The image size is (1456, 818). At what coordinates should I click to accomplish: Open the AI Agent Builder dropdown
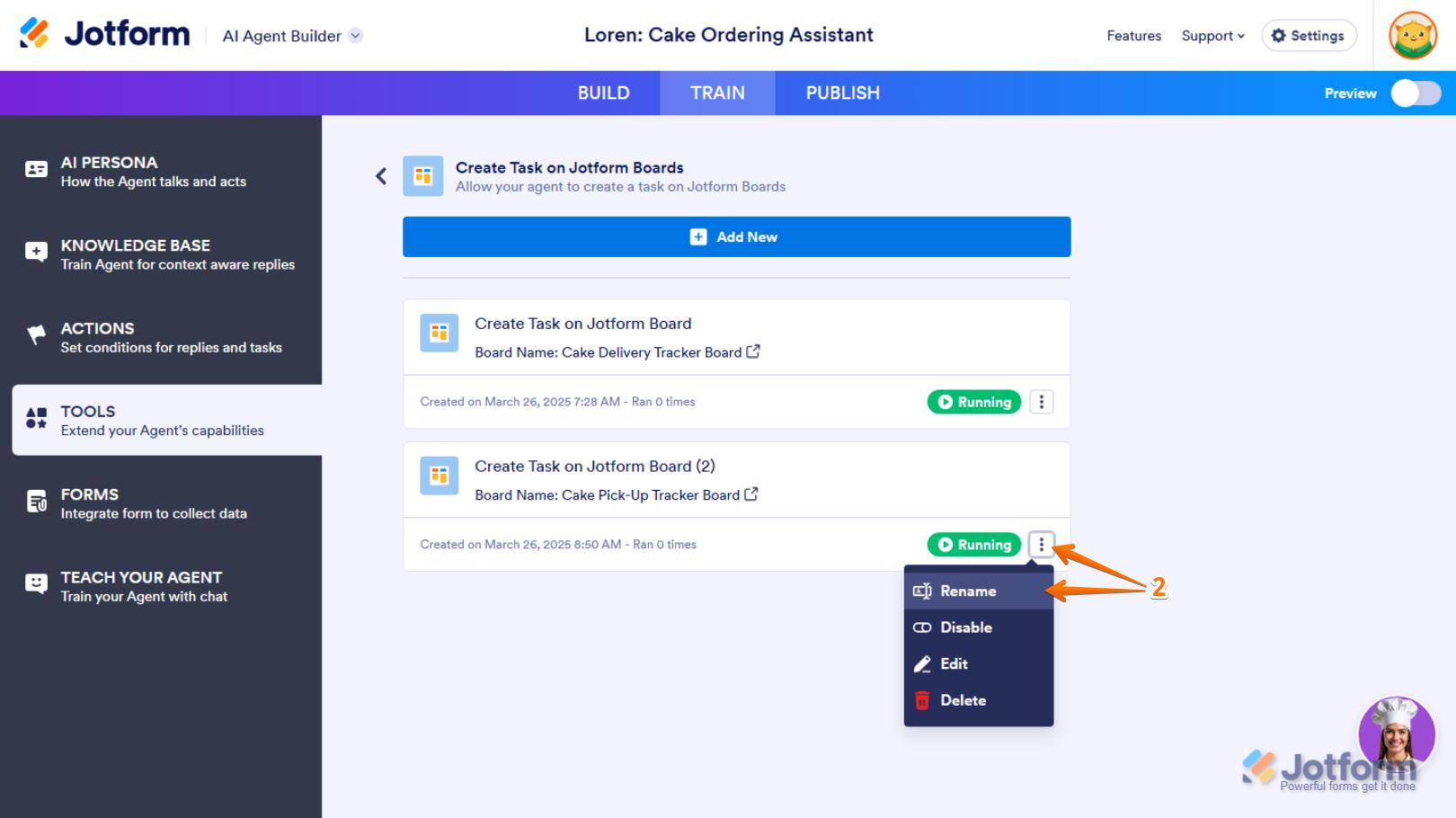(292, 36)
